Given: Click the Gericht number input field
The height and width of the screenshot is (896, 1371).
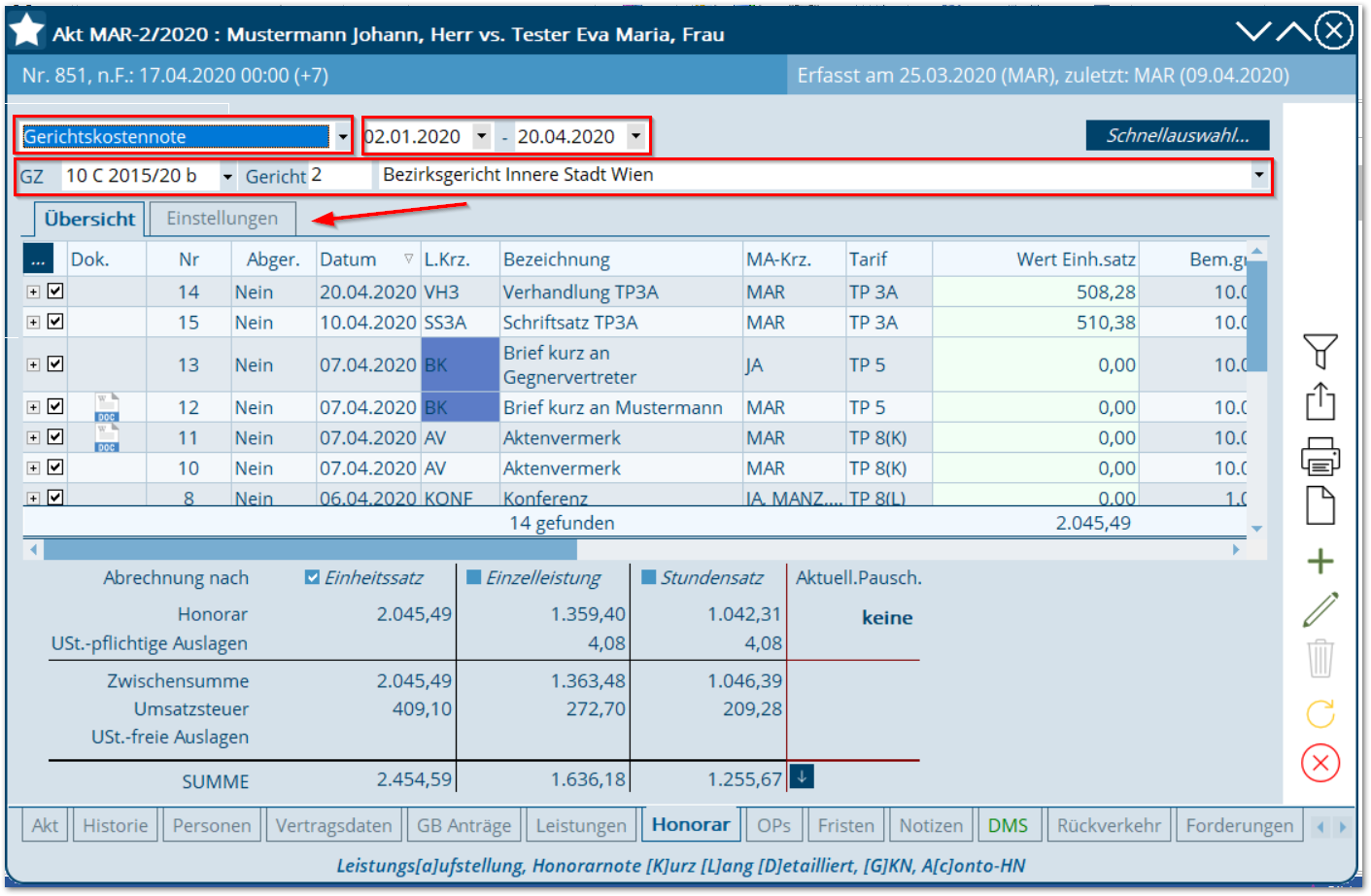Looking at the screenshot, I should 339,176.
